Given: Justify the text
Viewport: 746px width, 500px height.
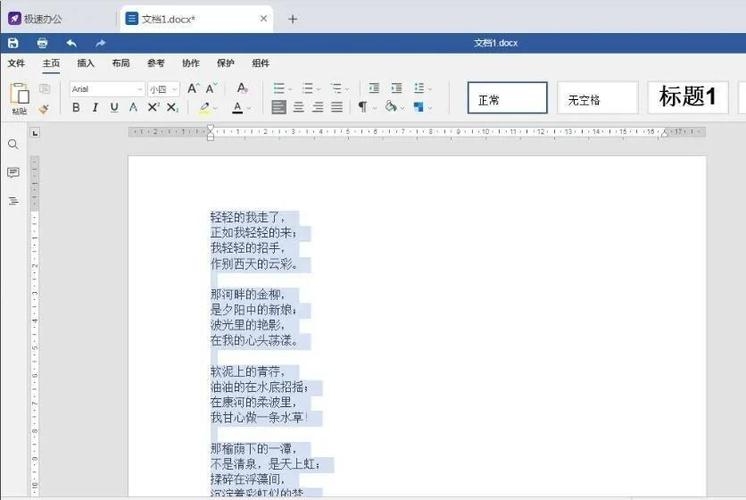Looking at the screenshot, I should pyautogui.click(x=337, y=107).
